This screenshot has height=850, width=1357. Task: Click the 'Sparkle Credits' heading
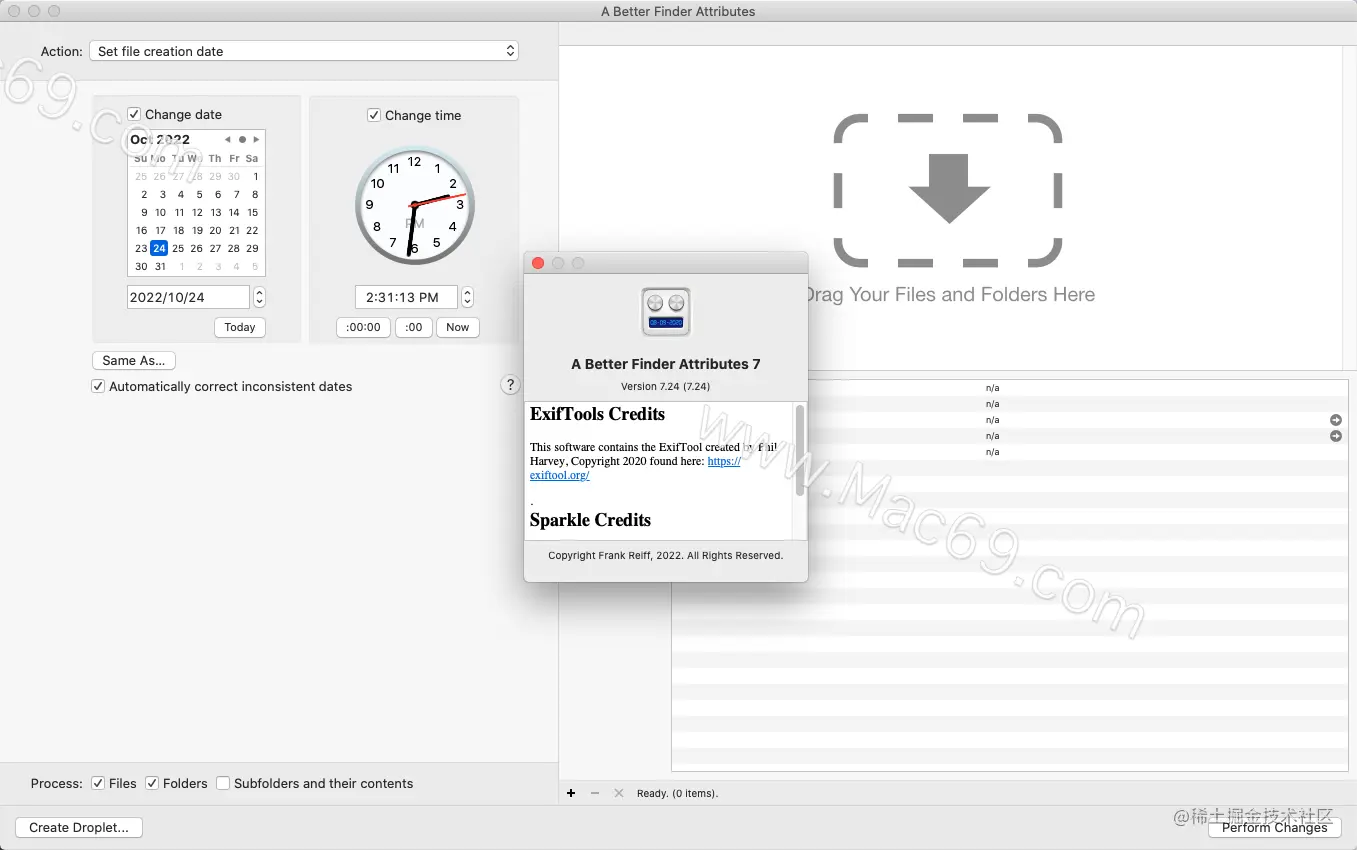click(590, 520)
